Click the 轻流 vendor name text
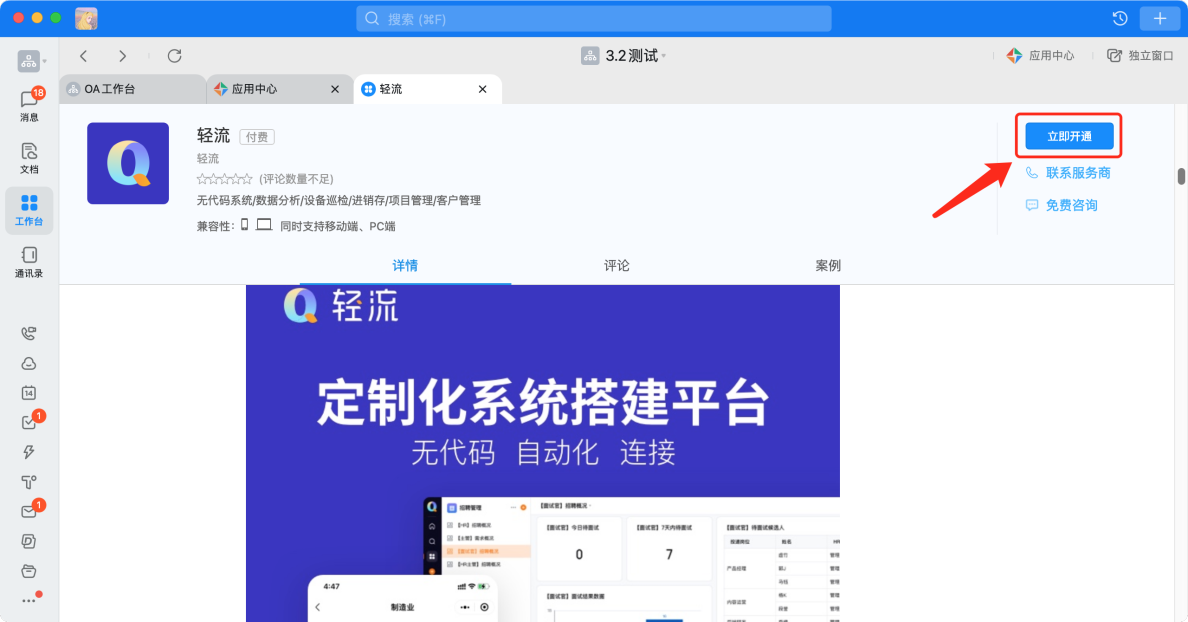The image size is (1188, 622). click(208, 158)
